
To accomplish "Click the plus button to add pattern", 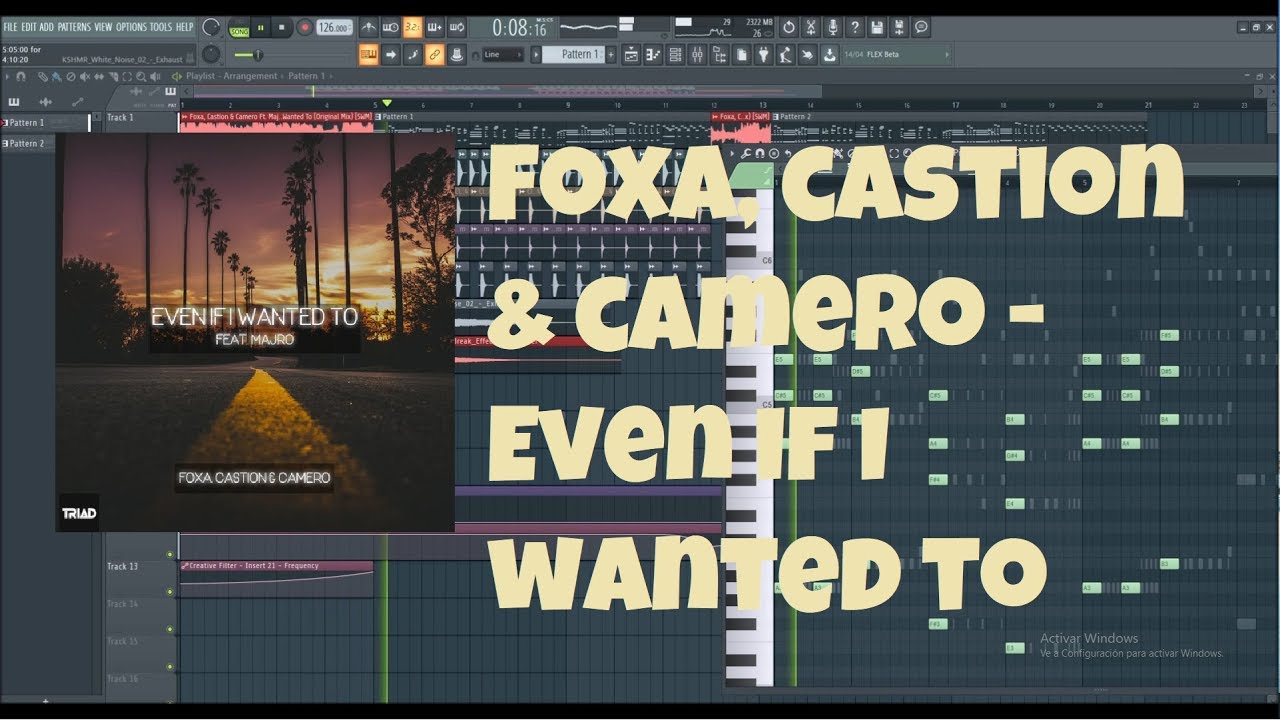I will coord(611,55).
